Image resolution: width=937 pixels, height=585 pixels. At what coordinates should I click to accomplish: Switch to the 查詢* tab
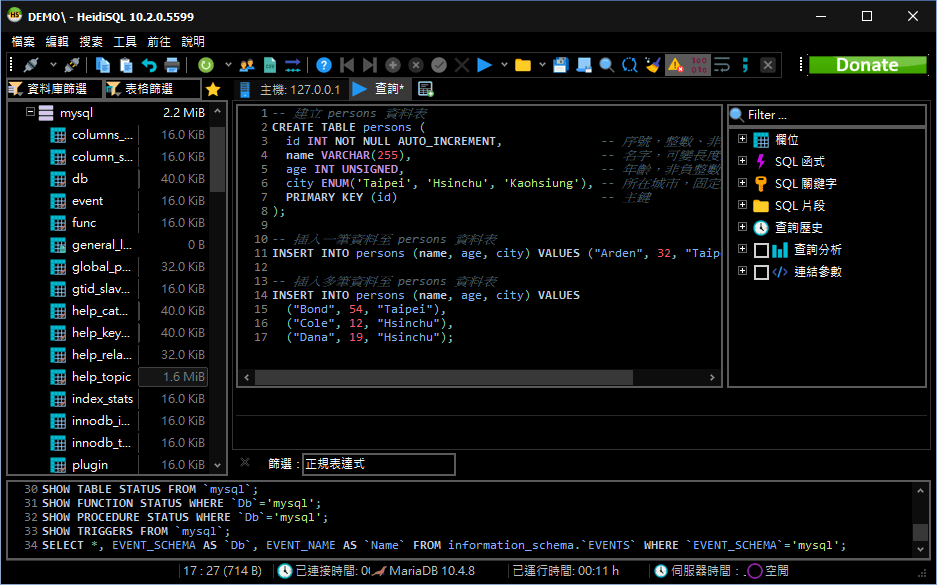[x=379, y=89]
